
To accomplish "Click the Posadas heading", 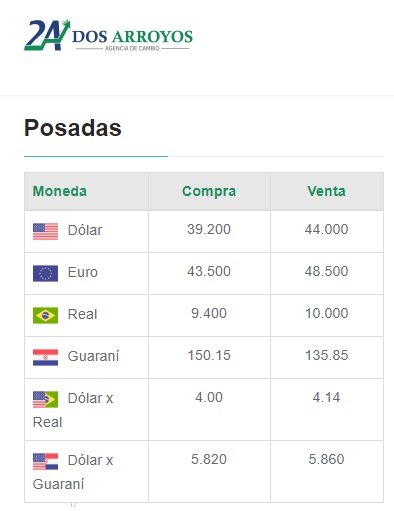I will point(73,128).
